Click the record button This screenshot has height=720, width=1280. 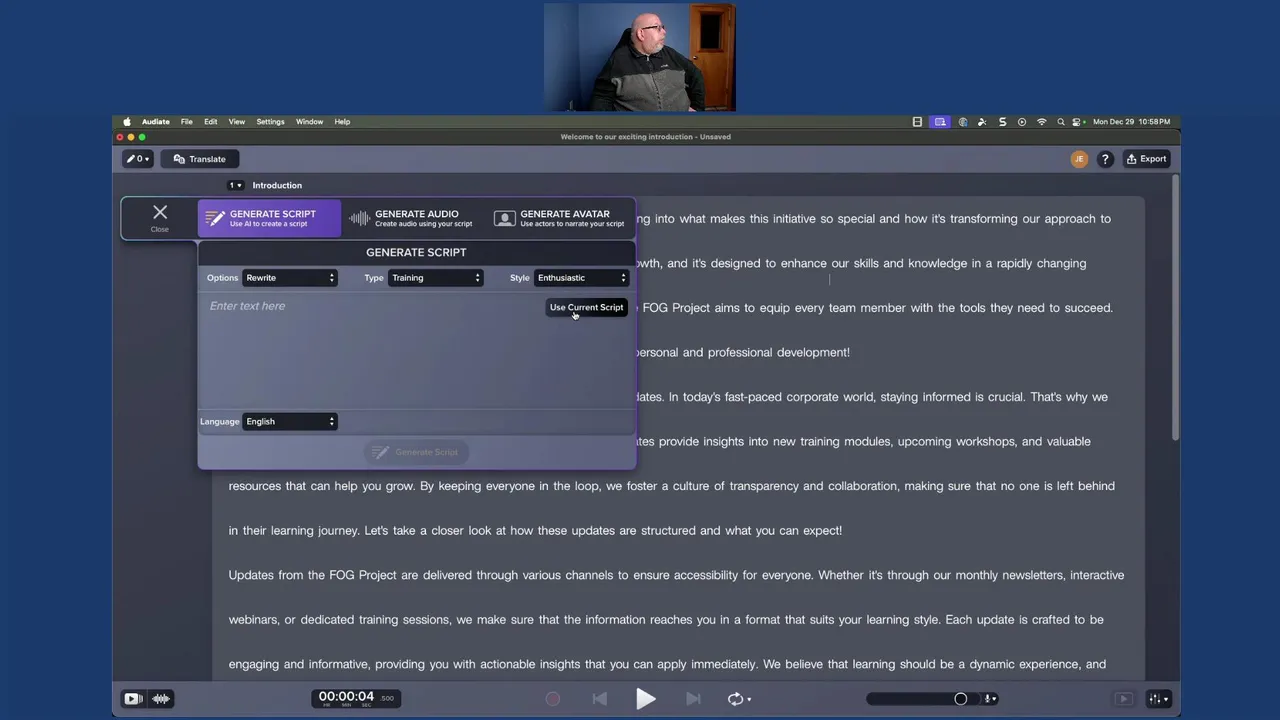[552, 699]
